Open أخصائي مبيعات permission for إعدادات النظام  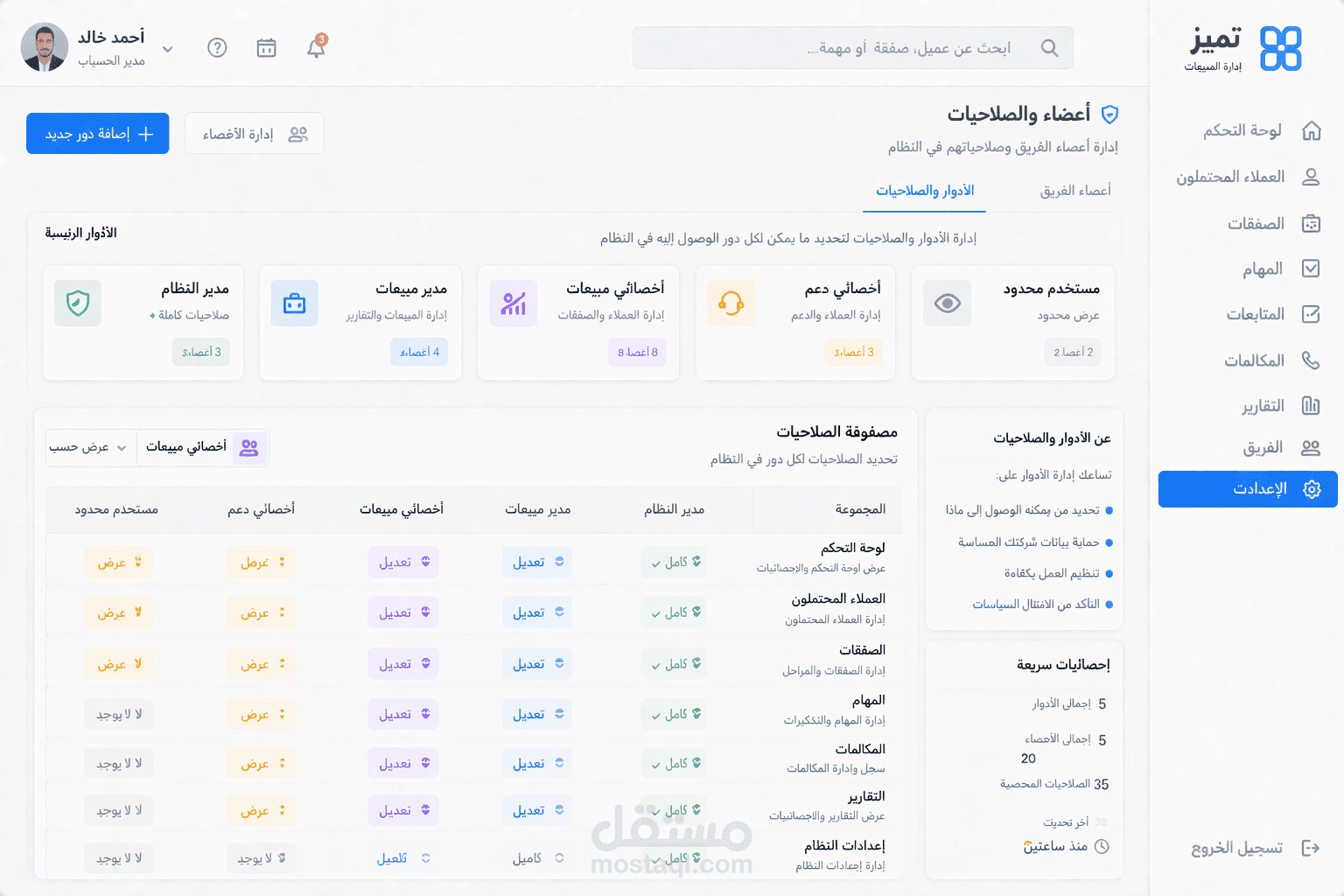point(403,858)
